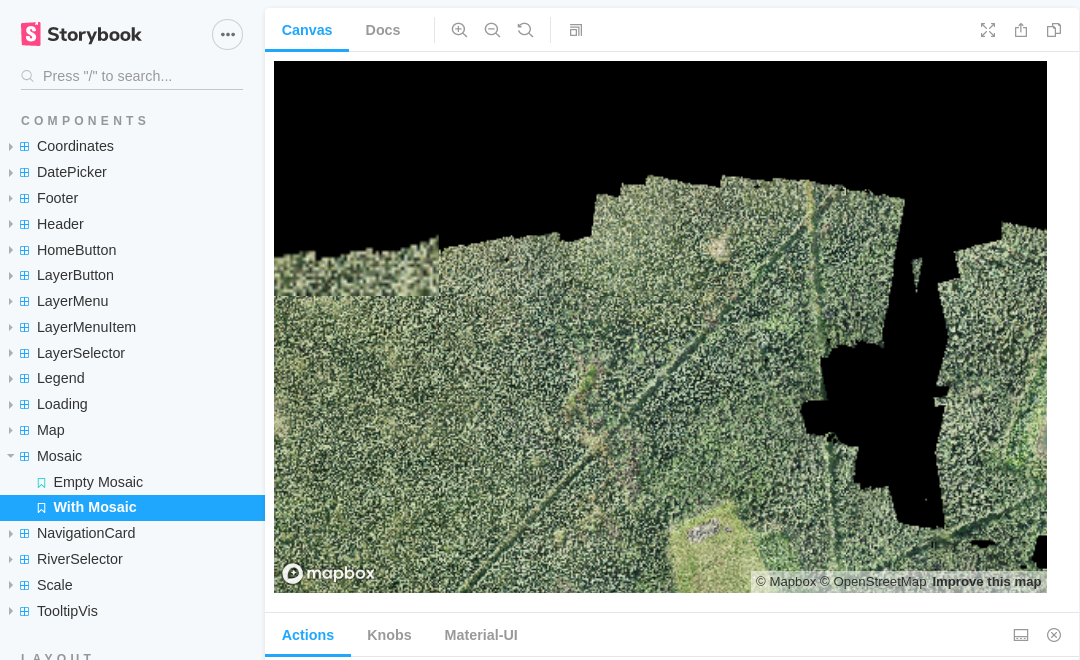Toggle the background change icon in toolbar
This screenshot has height=660, width=1080.
(x=576, y=30)
